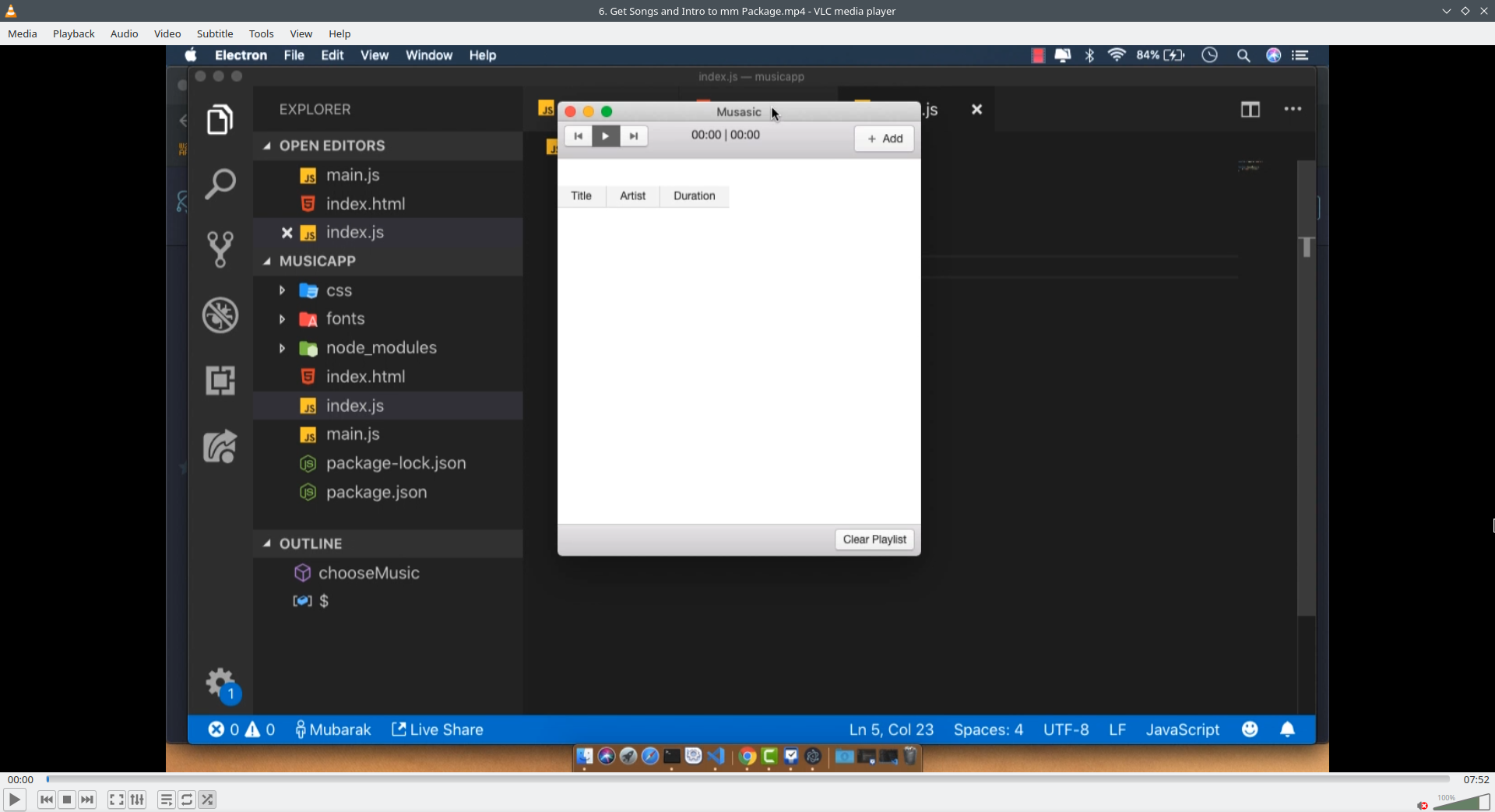This screenshot has height=812, width=1495.
Task: Adjust the VLC volume slider
Action: pyautogui.click(x=1462, y=803)
